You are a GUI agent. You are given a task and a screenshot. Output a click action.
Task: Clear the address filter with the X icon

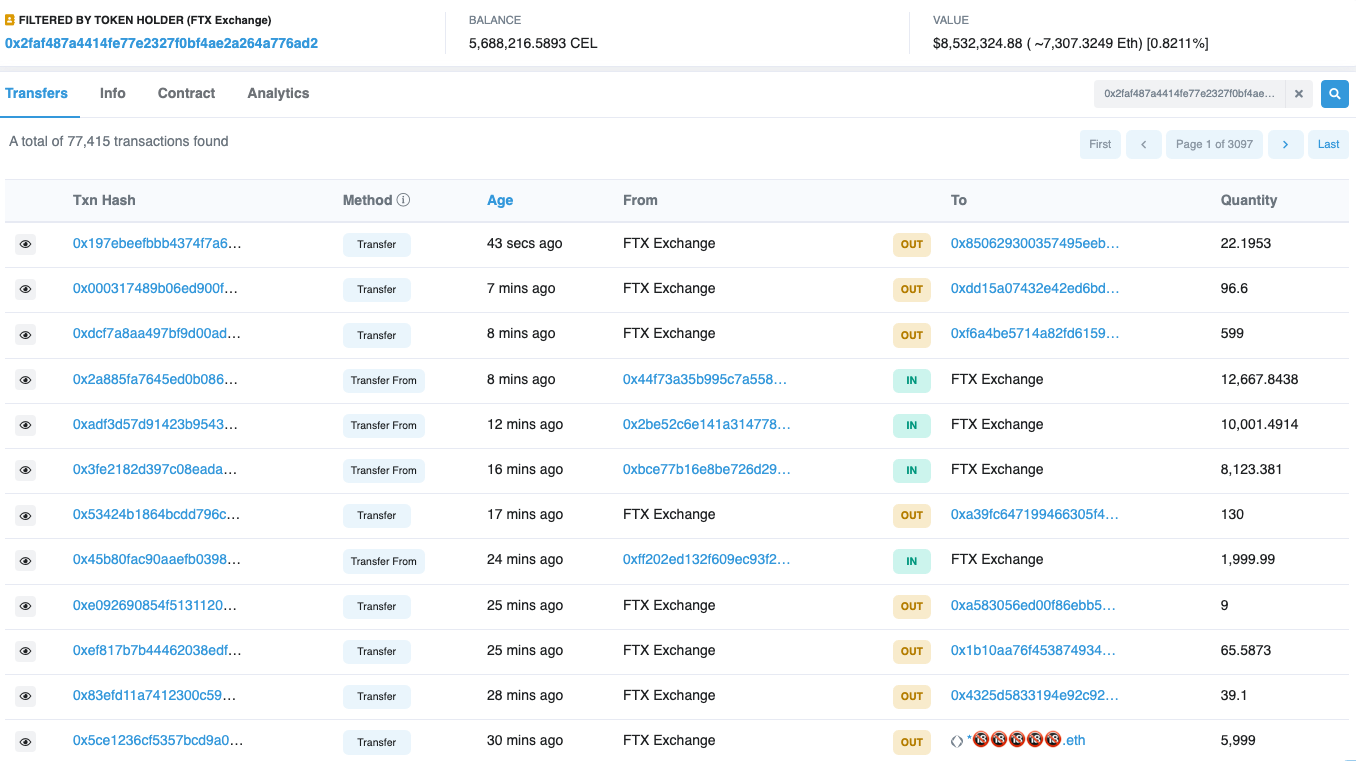click(x=1298, y=94)
